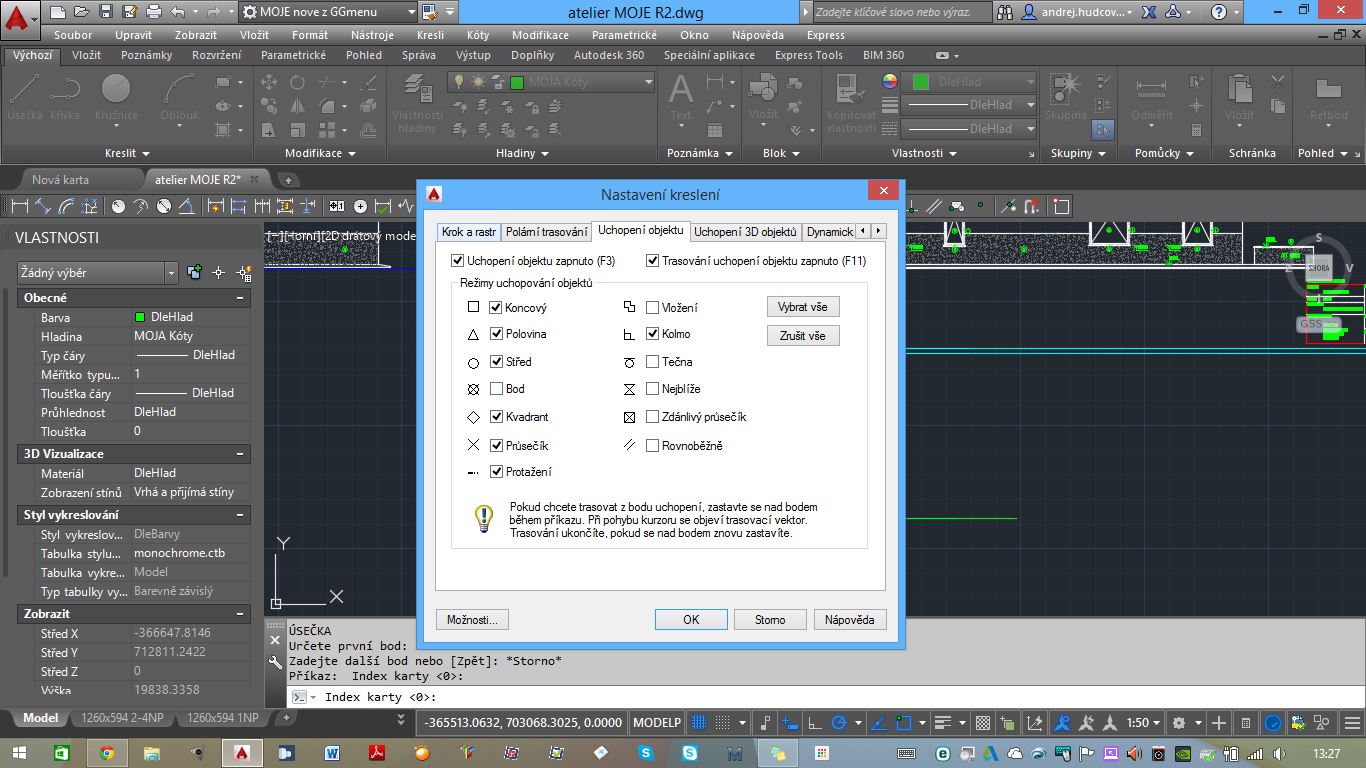Click Kopírovat vlastnosti match properties icon

pyautogui.click(x=851, y=103)
